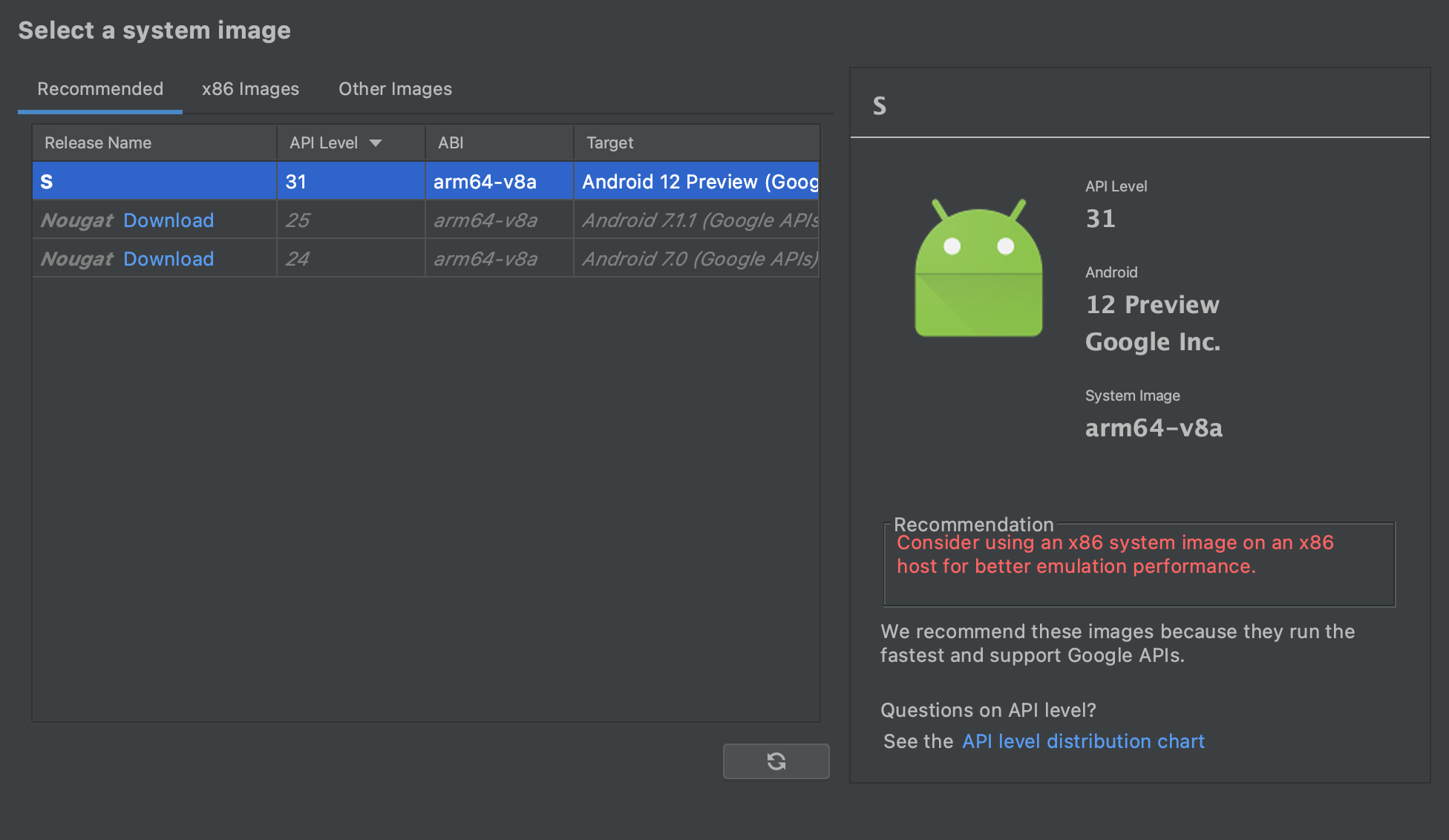This screenshot has height=840, width=1449.
Task: Click the arm64-v8a System Image value
Action: point(1154,428)
